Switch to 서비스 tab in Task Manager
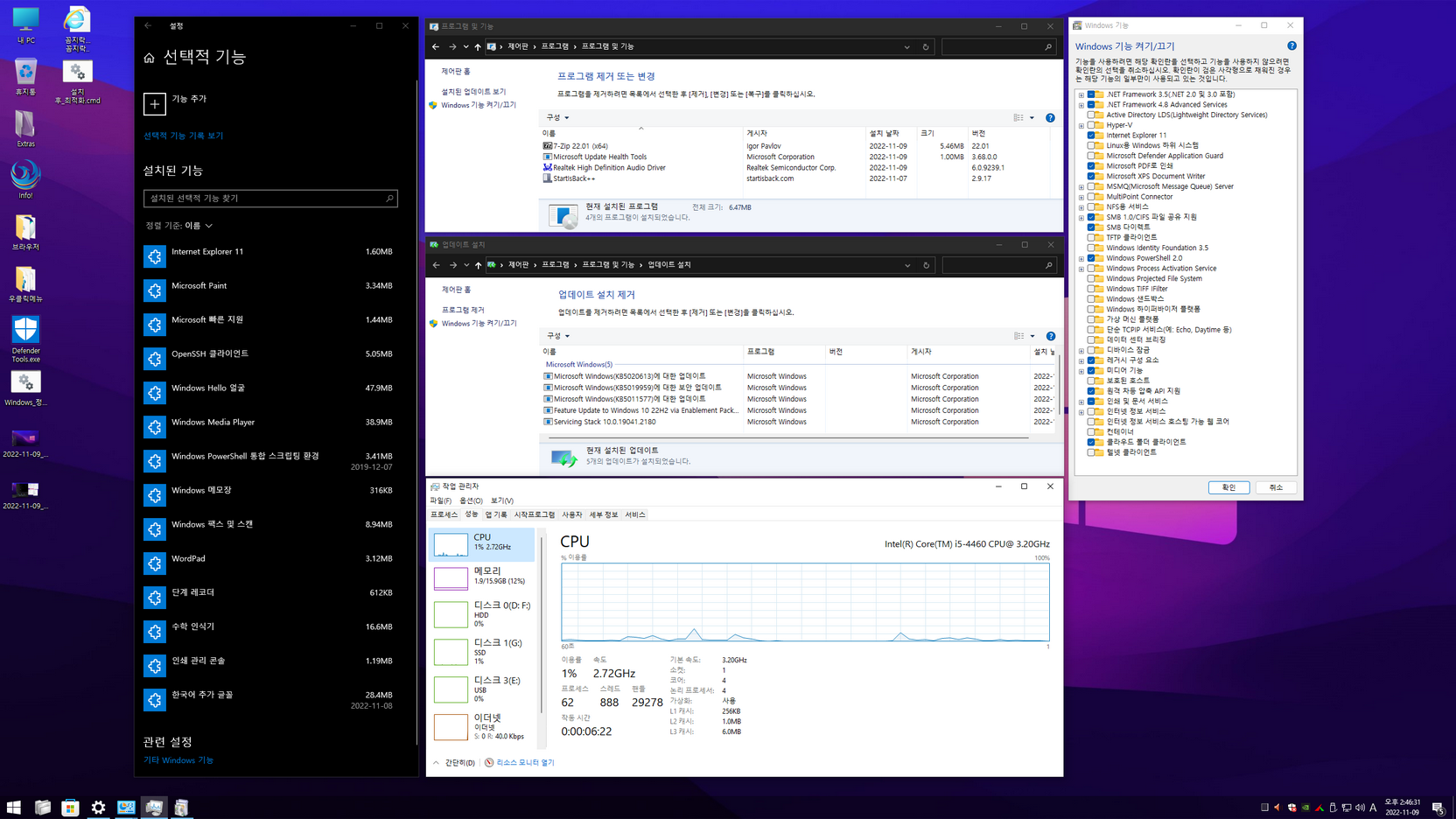The width and height of the screenshot is (1456, 819). point(635,514)
